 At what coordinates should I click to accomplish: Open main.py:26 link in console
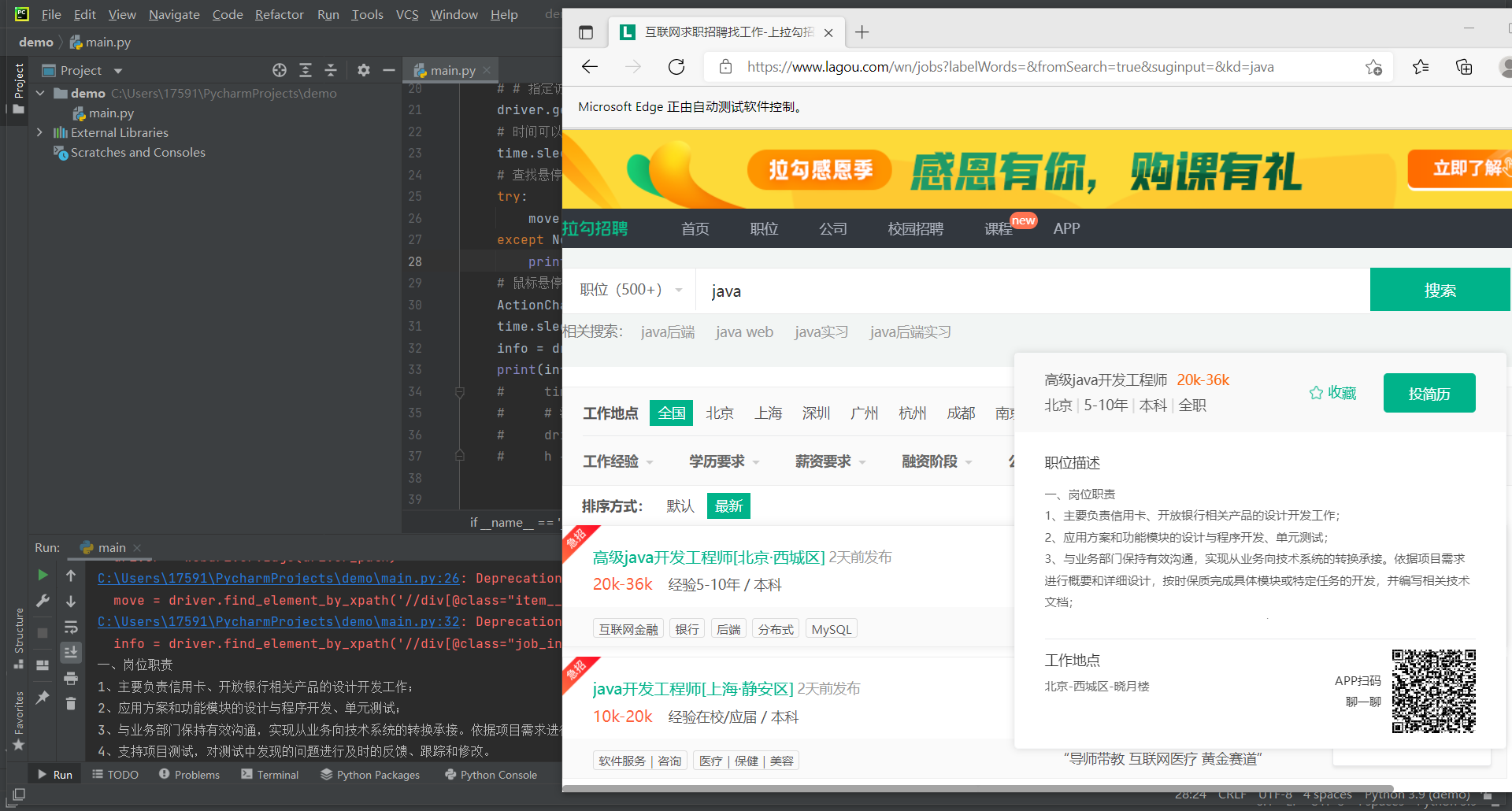click(278, 578)
